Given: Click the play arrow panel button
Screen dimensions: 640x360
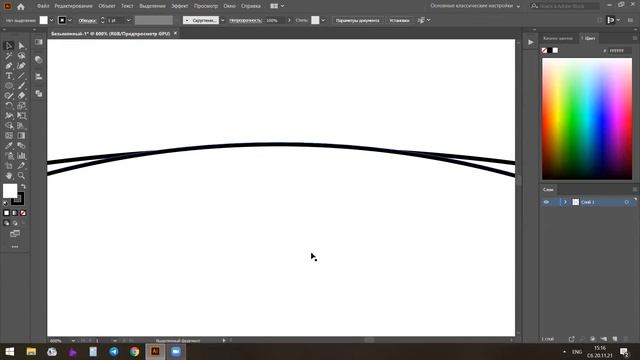Looking at the screenshot, I should tap(531, 42).
